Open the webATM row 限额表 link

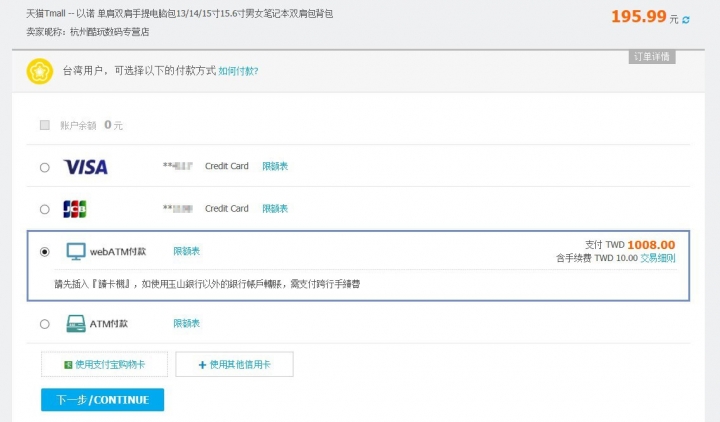pyautogui.click(x=186, y=251)
